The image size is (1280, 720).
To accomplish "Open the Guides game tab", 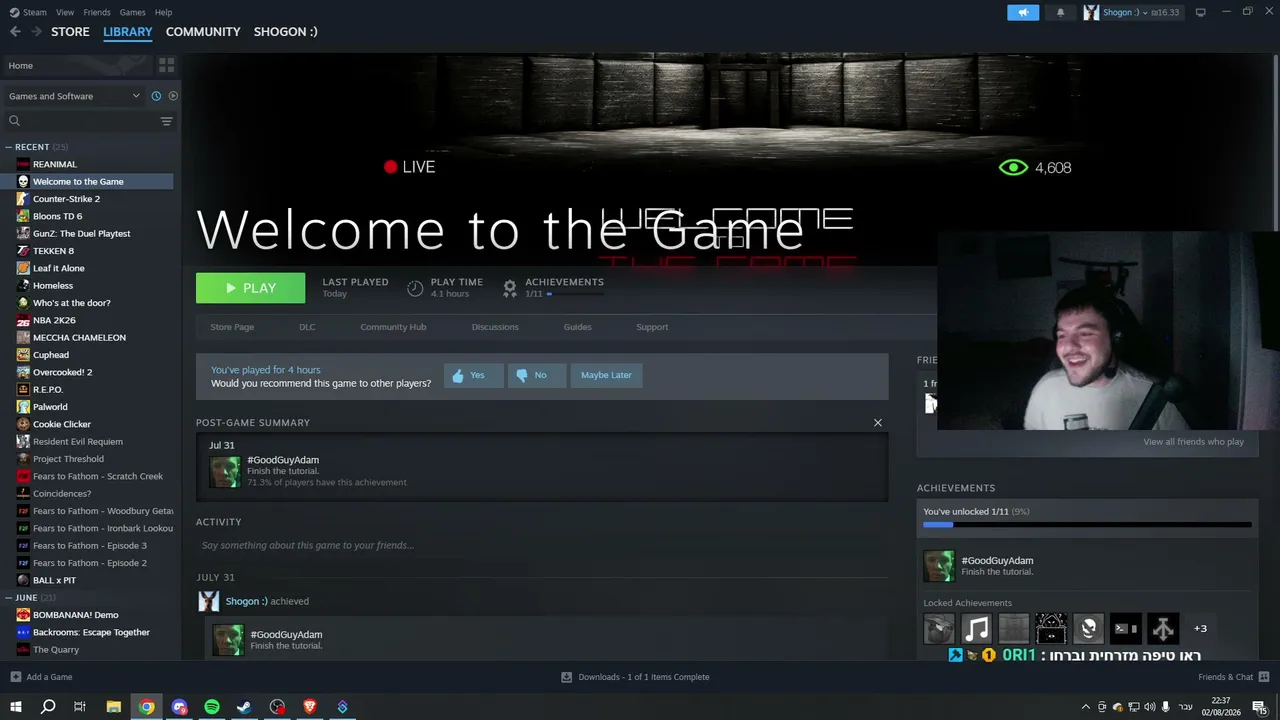I will click(577, 327).
